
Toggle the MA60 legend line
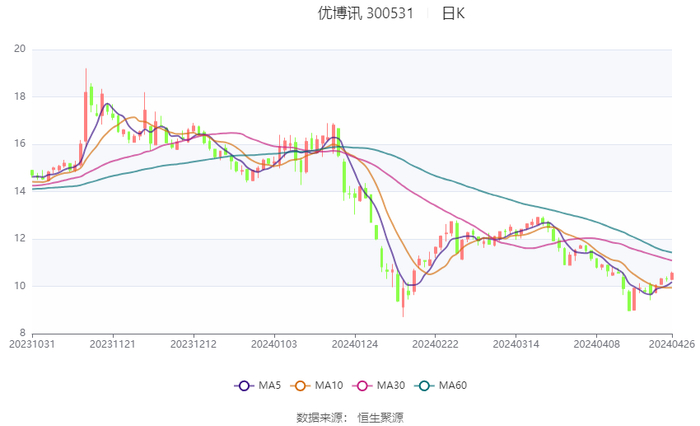[x=441, y=385]
